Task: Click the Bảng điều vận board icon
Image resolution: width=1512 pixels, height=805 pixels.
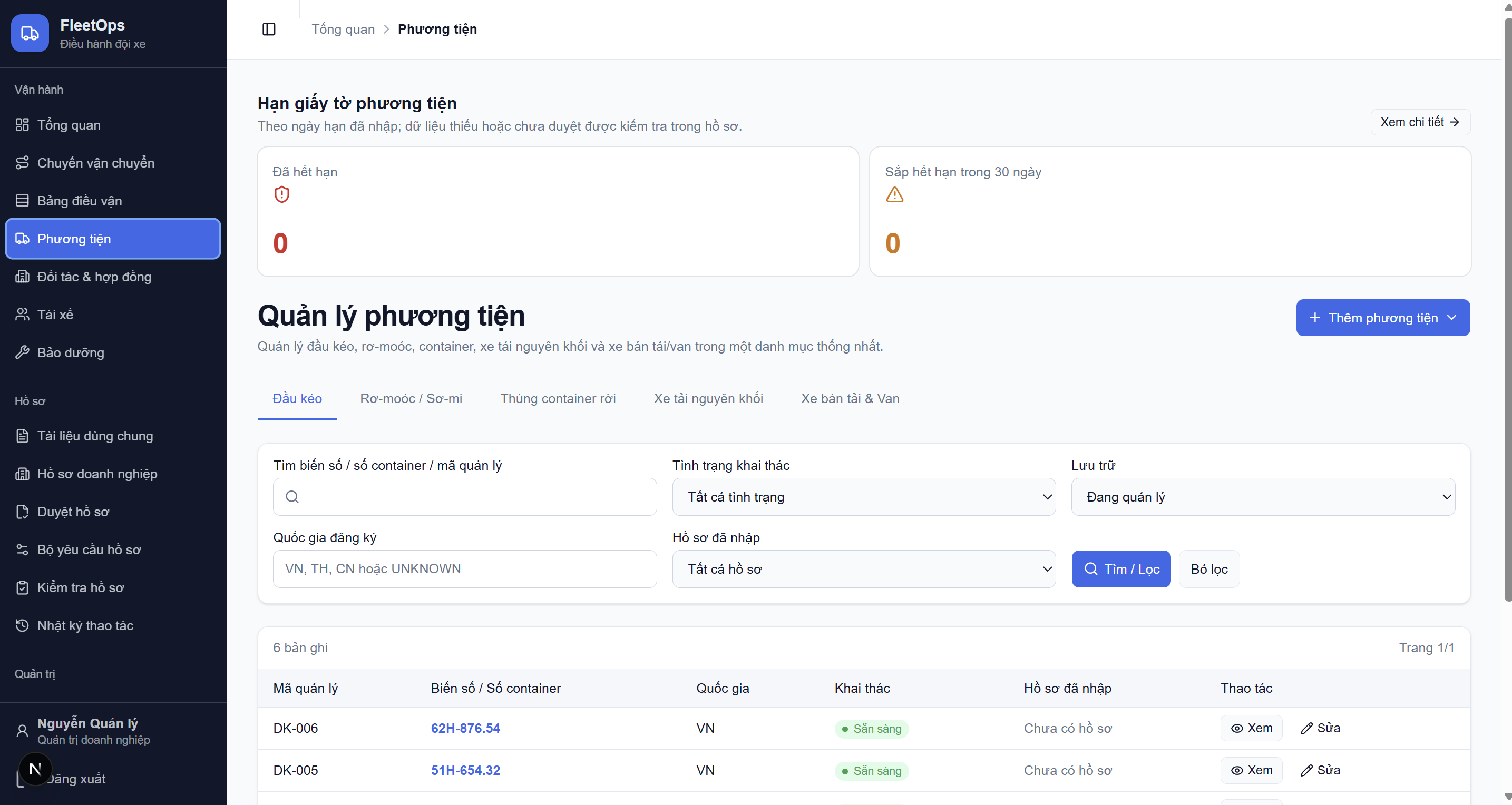Action: tap(22, 201)
